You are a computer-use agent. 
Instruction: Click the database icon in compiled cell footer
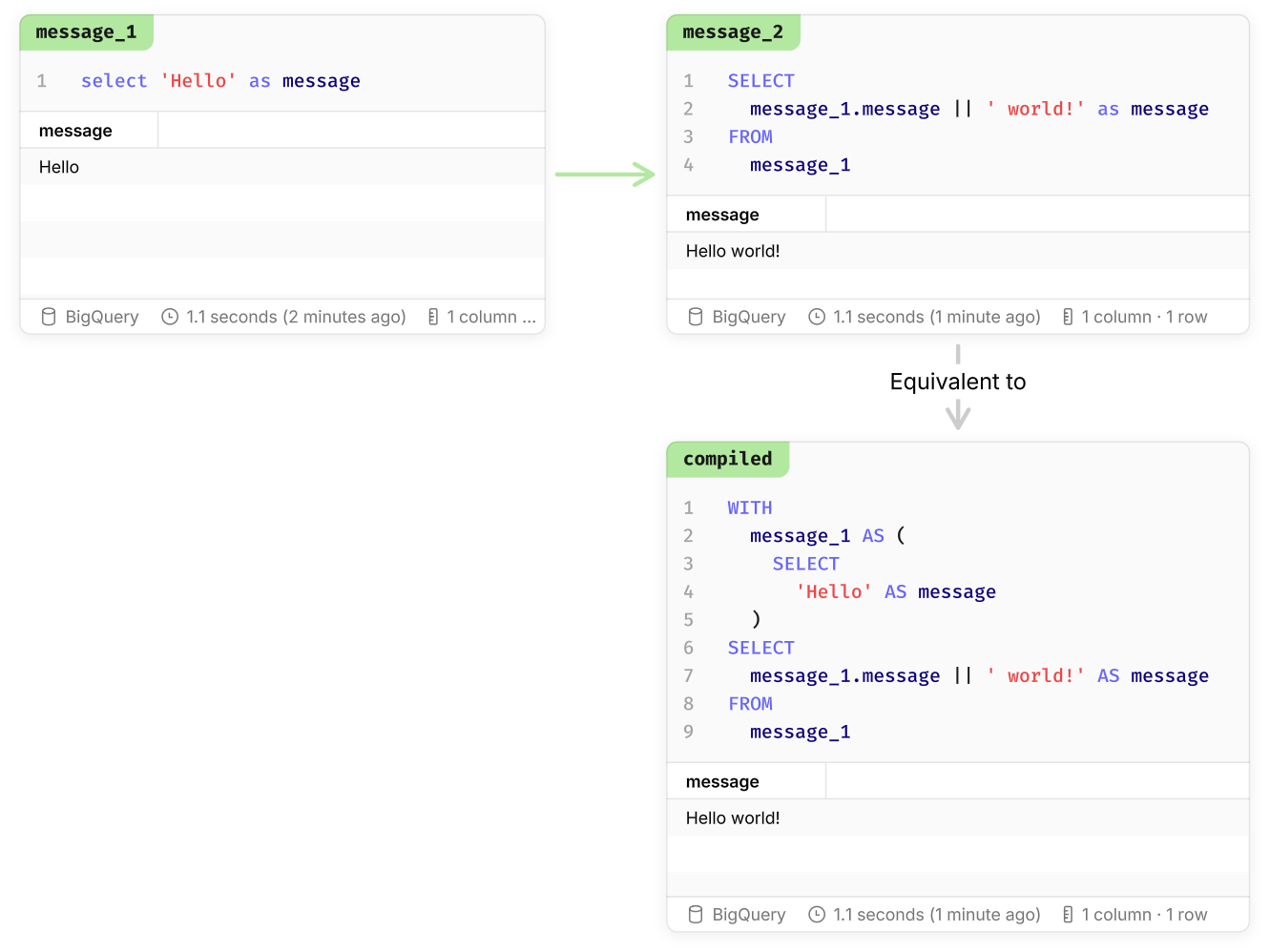pyautogui.click(x=696, y=915)
